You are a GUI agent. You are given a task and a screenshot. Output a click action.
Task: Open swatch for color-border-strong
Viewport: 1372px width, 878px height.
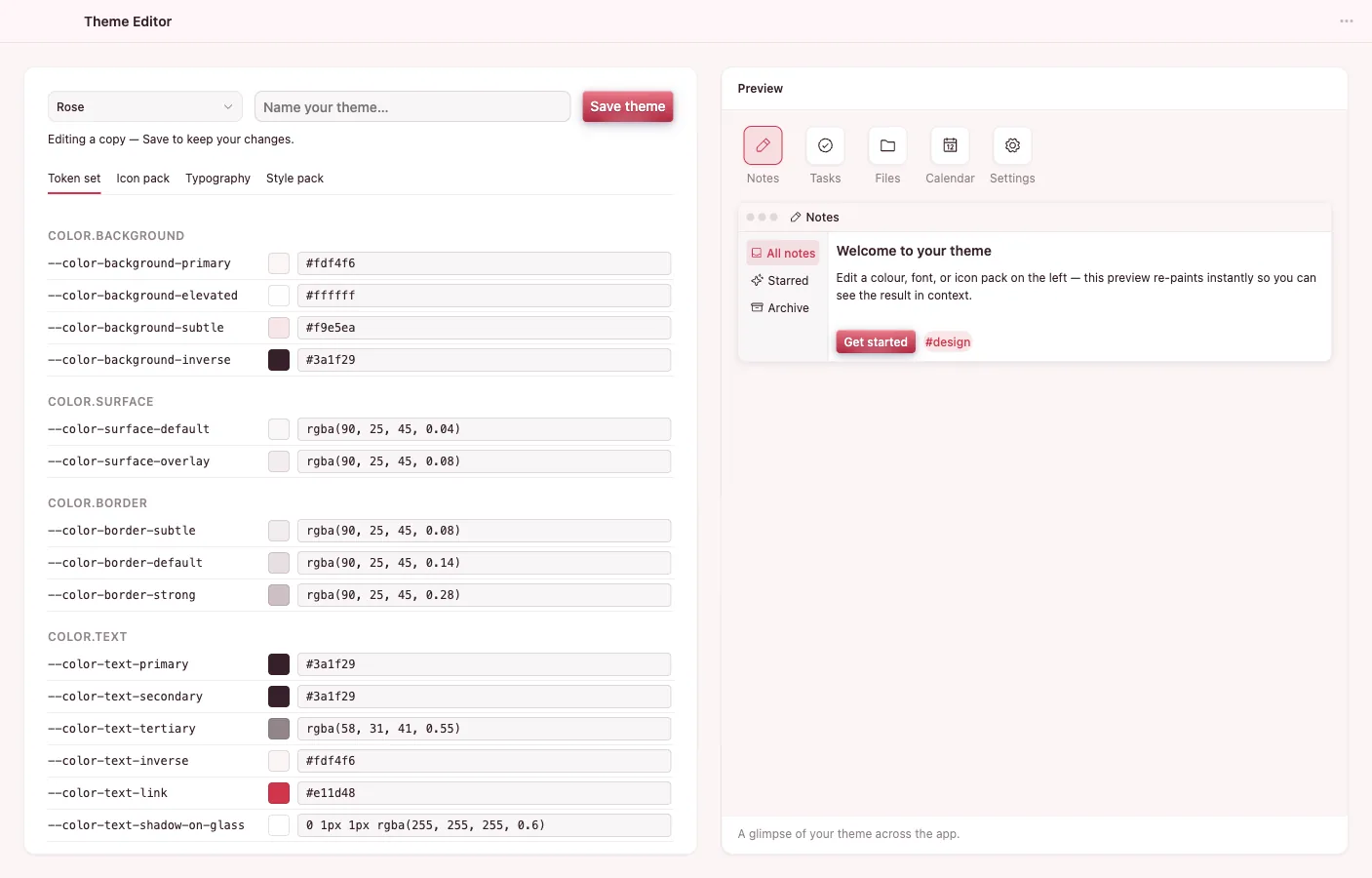279,595
